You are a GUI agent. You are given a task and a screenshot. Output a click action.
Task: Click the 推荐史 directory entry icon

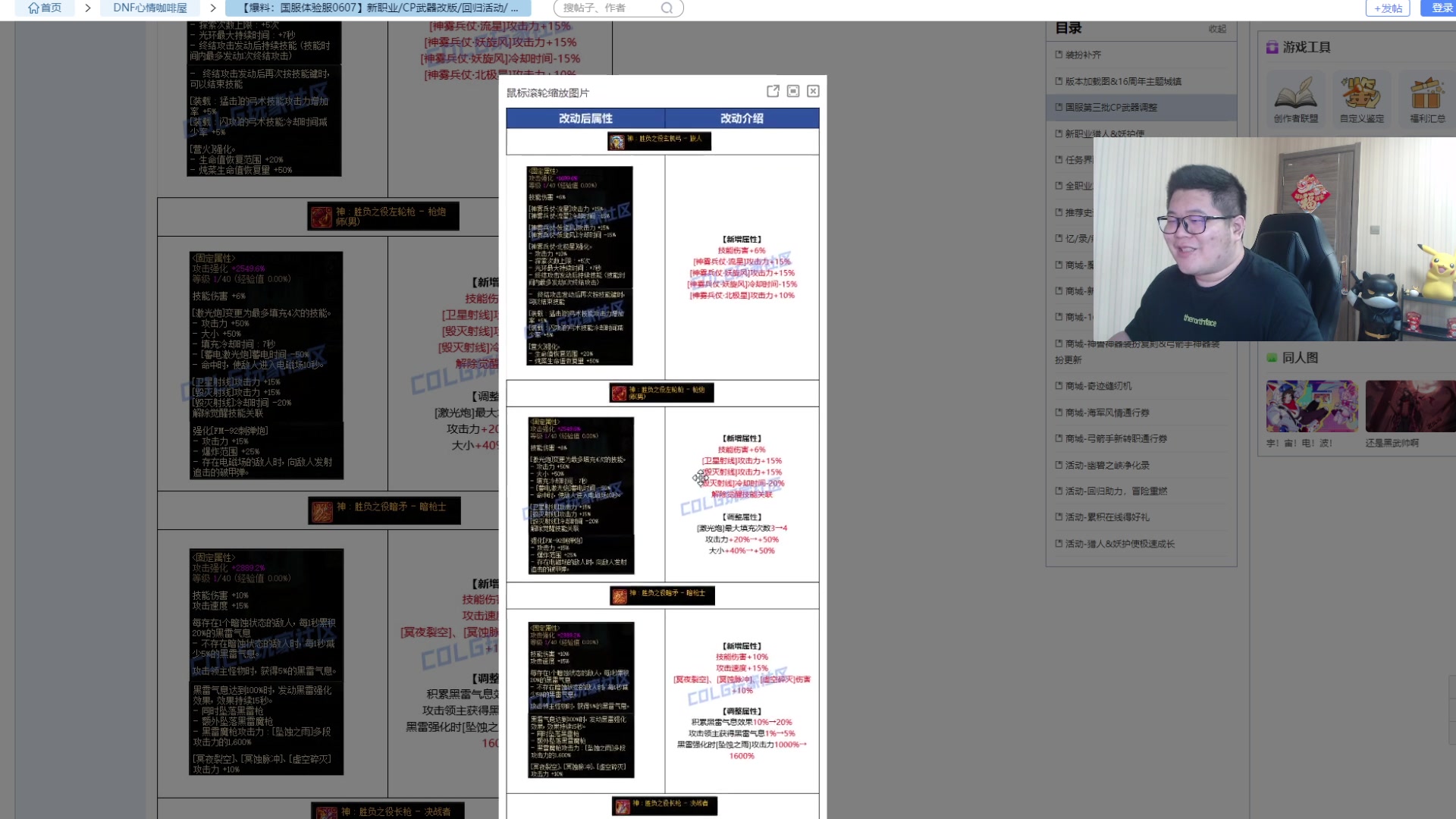[1059, 212]
